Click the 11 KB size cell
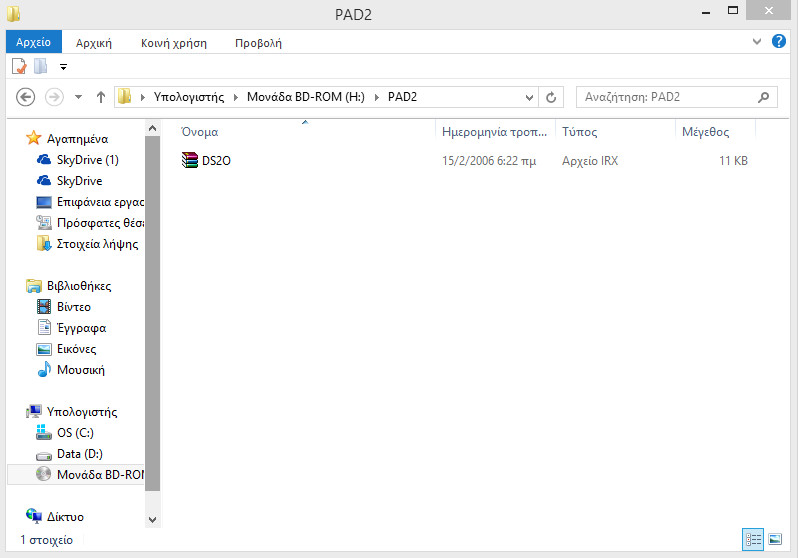This screenshot has width=798, height=558. pos(733,161)
